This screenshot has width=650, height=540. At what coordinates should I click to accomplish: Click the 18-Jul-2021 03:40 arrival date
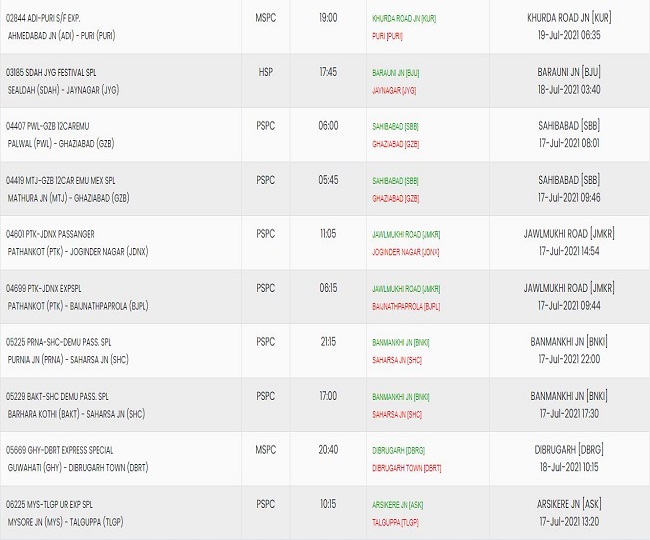click(x=568, y=90)
